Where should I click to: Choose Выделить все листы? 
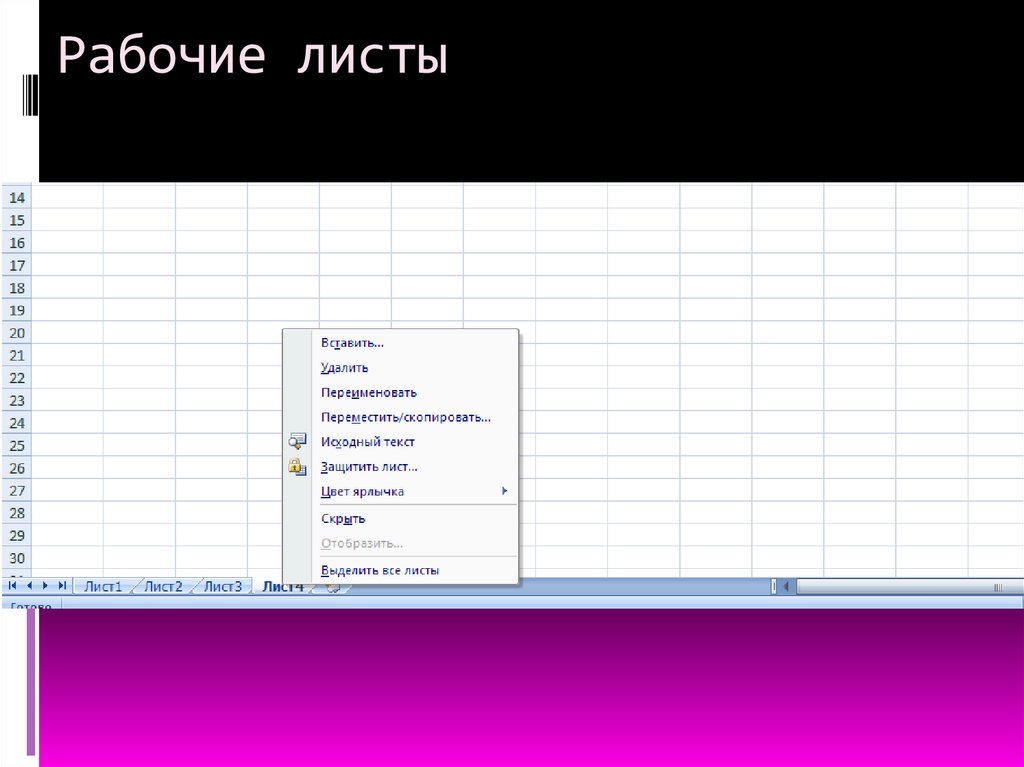[x=379, y=569]
